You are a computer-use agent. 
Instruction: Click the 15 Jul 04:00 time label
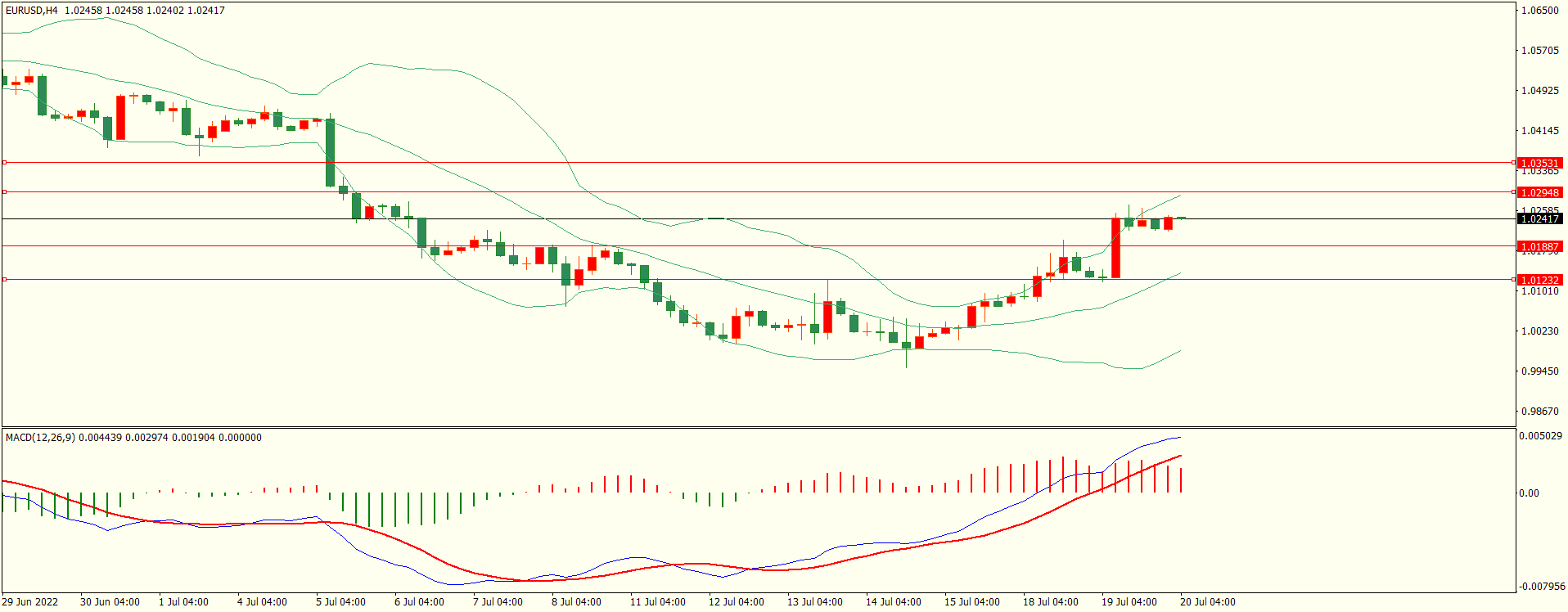(972, 602)
